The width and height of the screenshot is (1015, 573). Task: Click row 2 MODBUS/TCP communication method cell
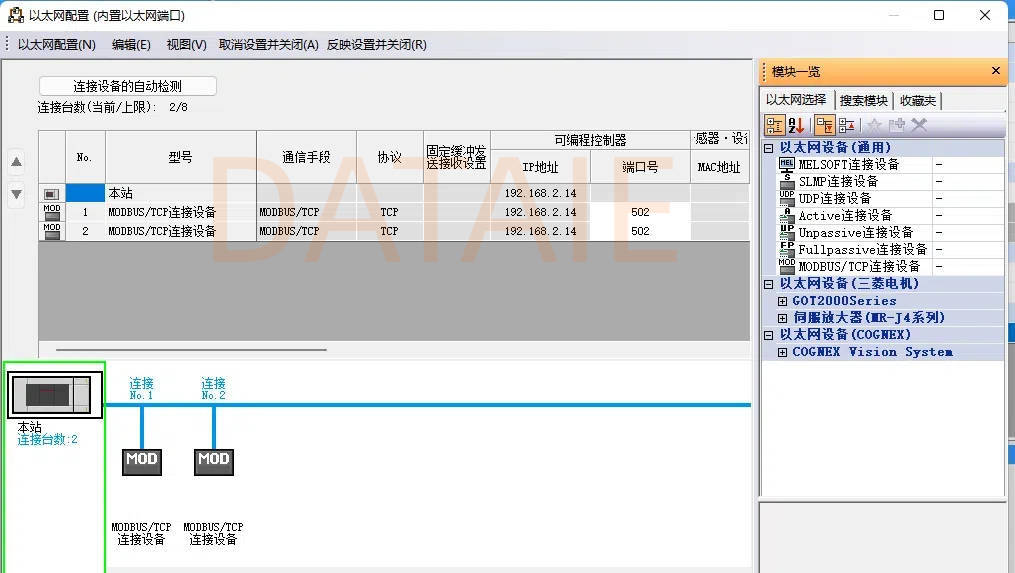pos(306,231)
